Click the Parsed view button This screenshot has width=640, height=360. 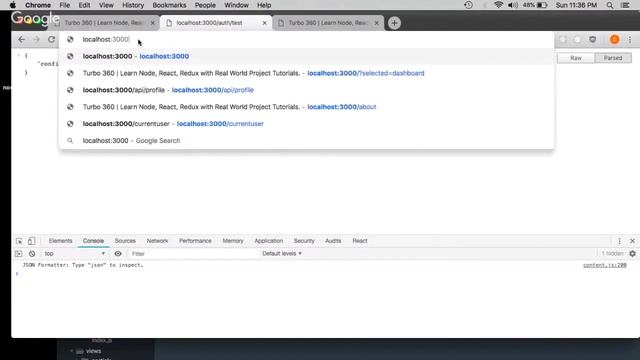coord(613,58)
